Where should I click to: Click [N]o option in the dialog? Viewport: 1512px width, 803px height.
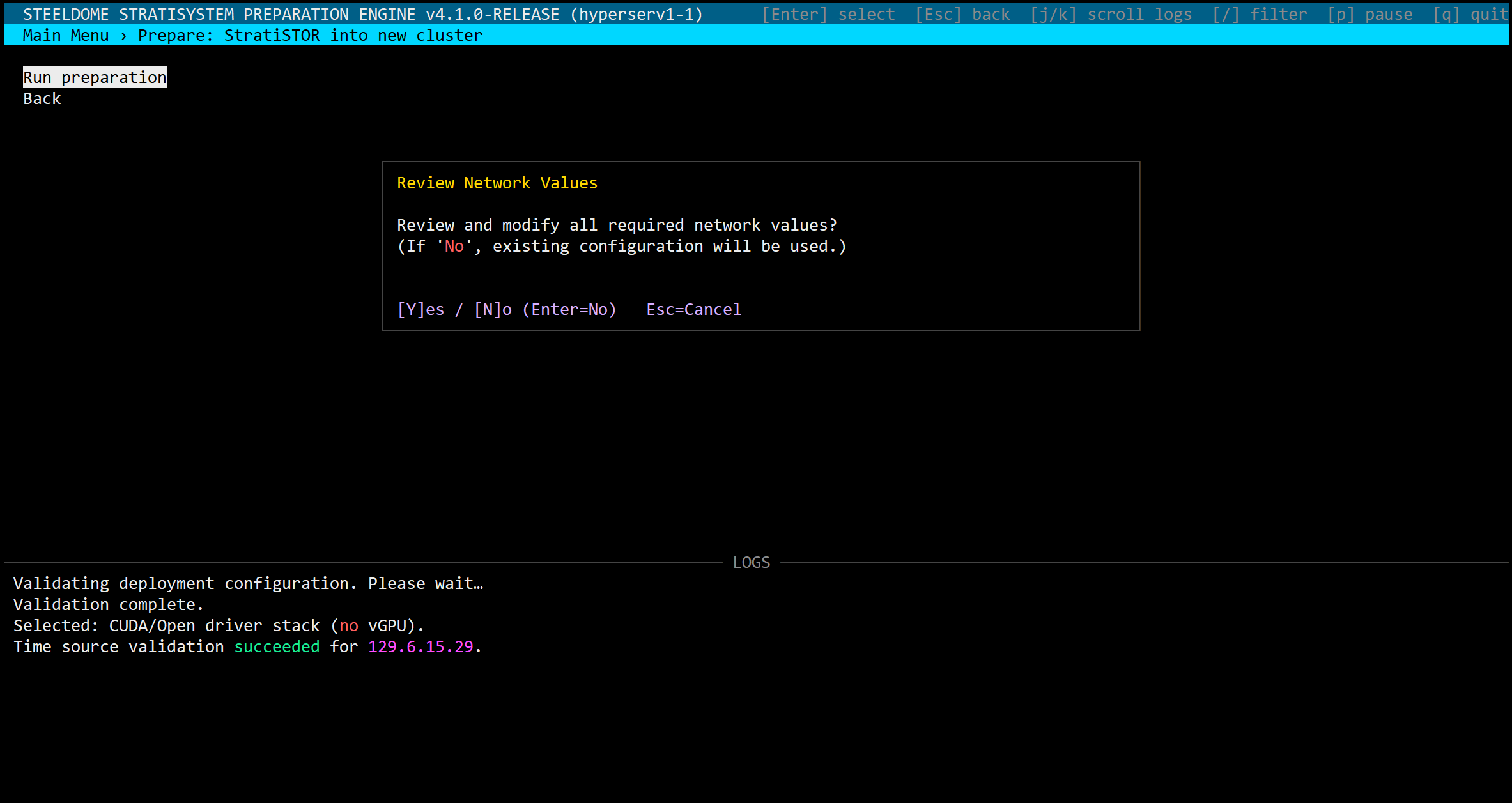click(x=493, y=310)
